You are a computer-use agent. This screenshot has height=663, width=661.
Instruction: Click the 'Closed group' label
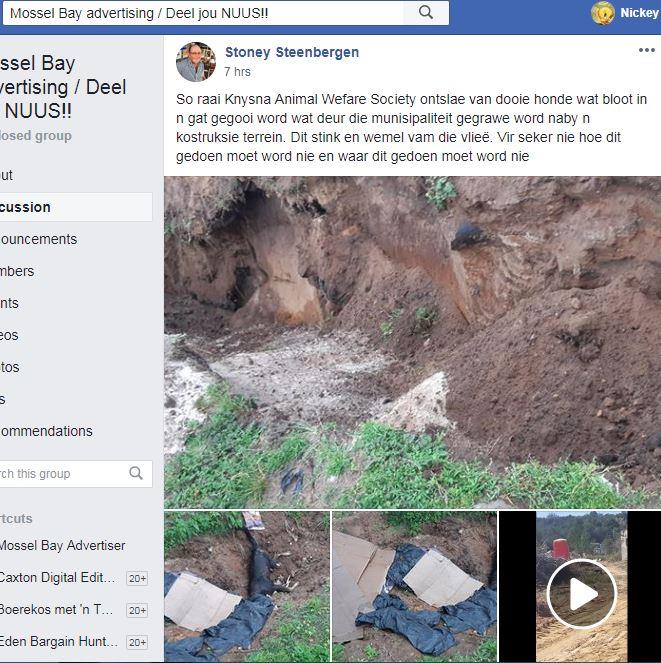36,136
